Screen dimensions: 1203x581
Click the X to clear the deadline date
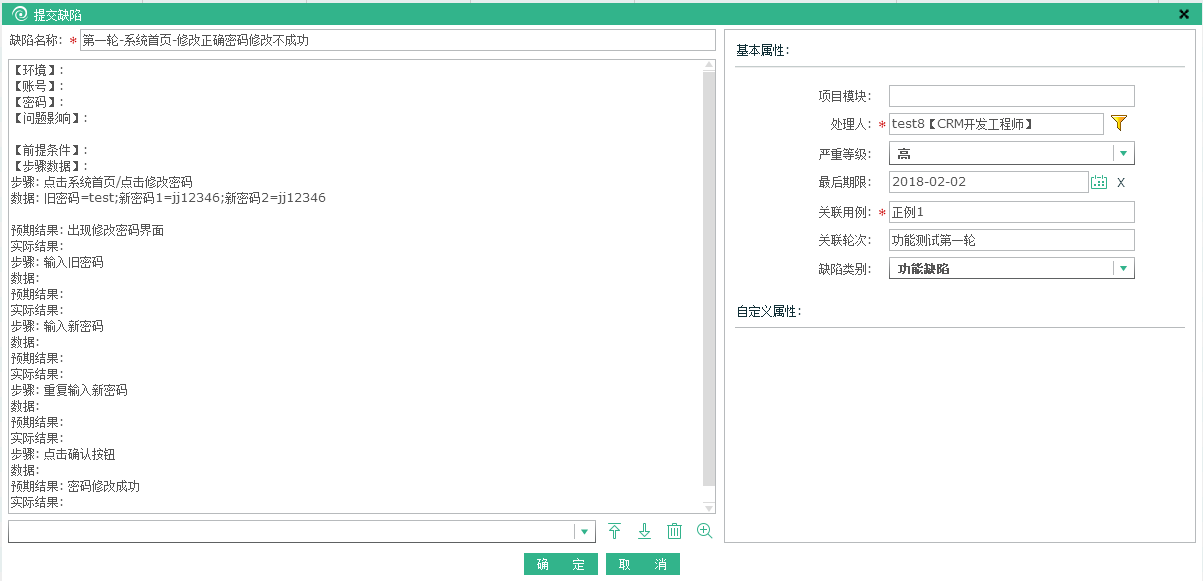pos(1122,182)
